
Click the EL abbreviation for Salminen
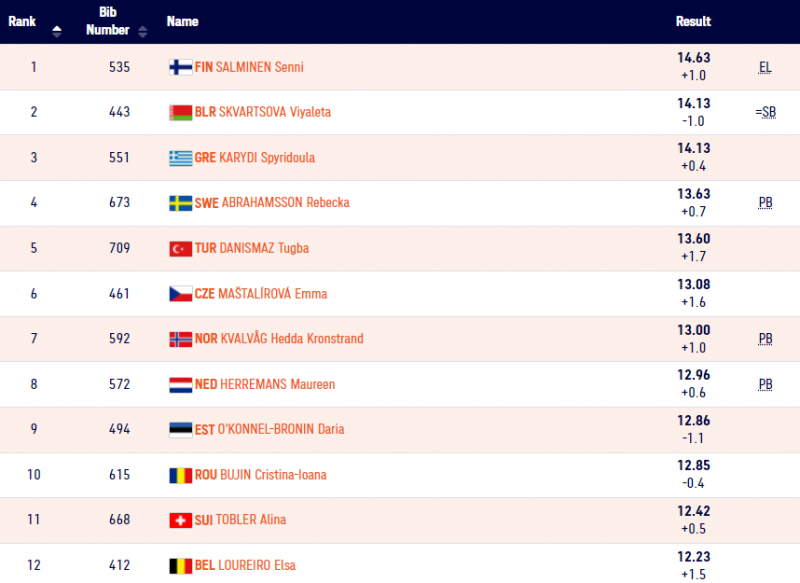765,67
